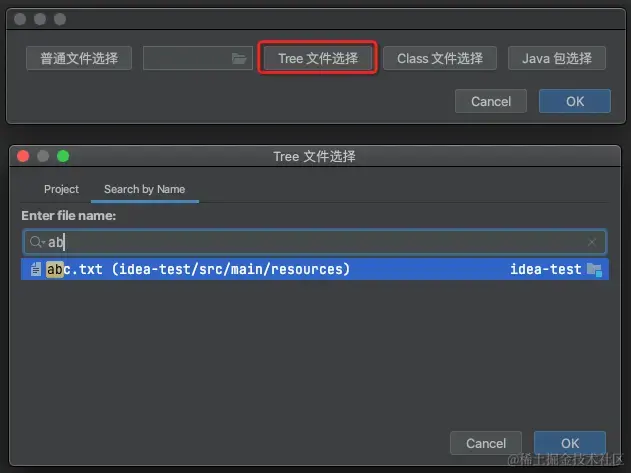631x473 pixels.
Task: Click into the Enter file name field
Action: pos(315,242)
